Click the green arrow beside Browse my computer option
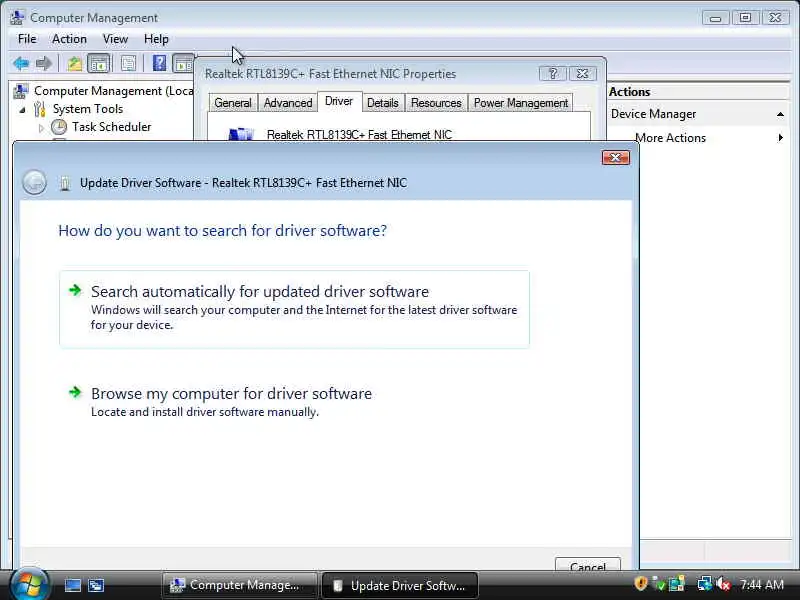 click(75, 392)
